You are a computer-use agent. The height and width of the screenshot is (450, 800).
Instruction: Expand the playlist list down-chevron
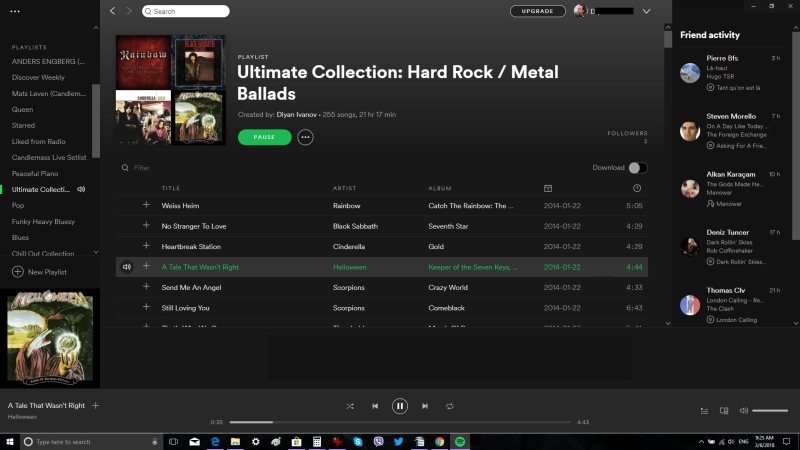tap(96, 253)
